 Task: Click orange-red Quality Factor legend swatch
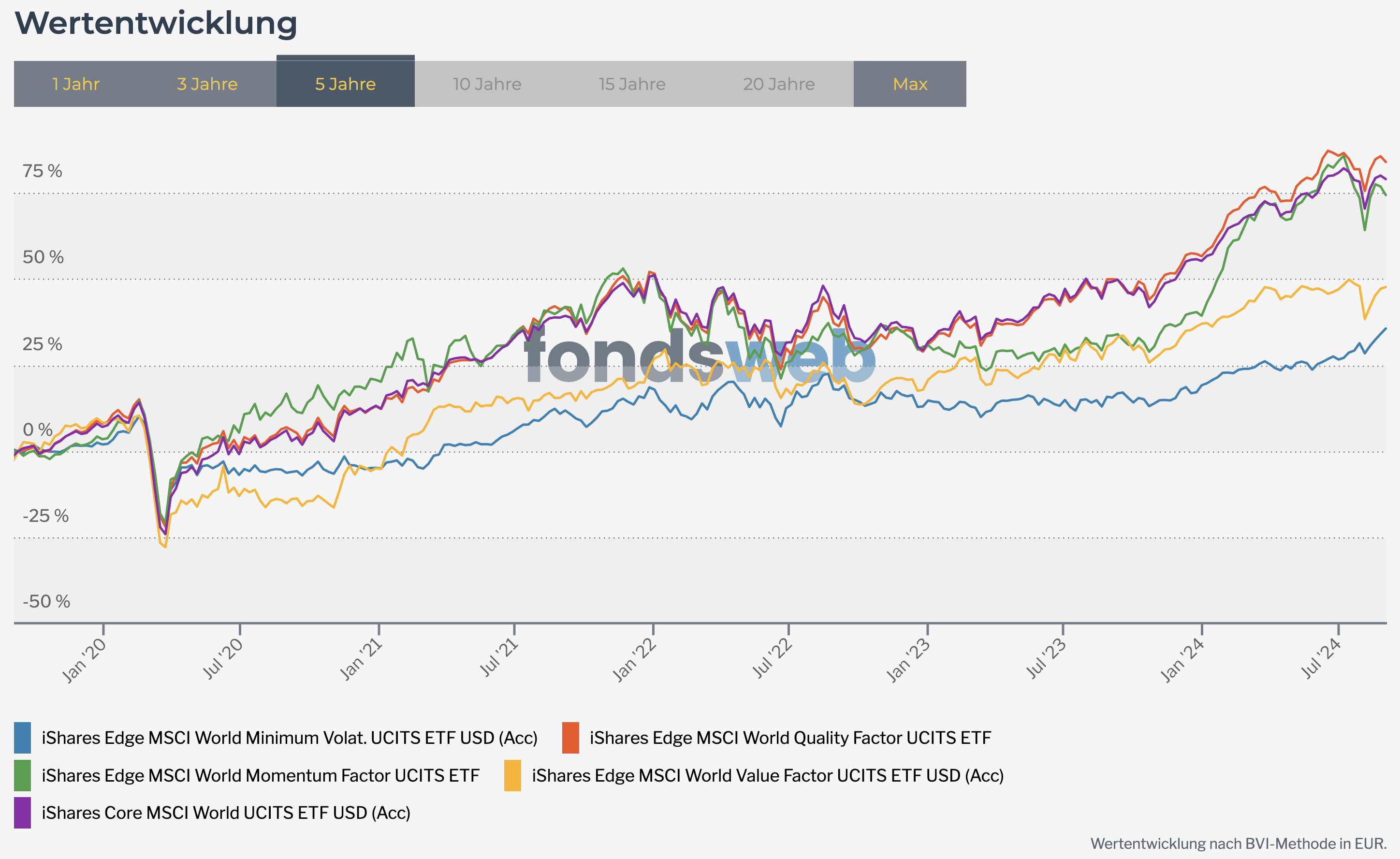[570, 737]
